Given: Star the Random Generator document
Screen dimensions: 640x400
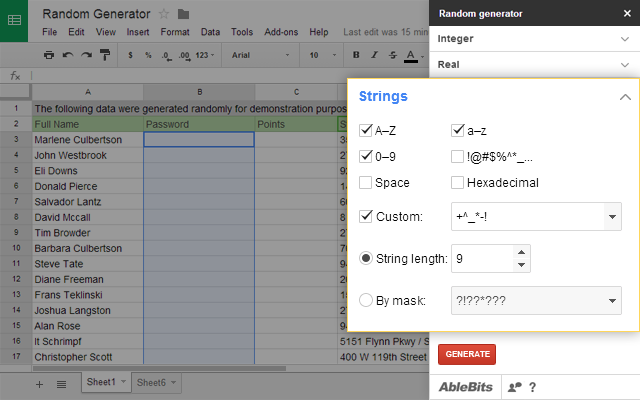Looking at the screenshot, I should tap(164, 14).
